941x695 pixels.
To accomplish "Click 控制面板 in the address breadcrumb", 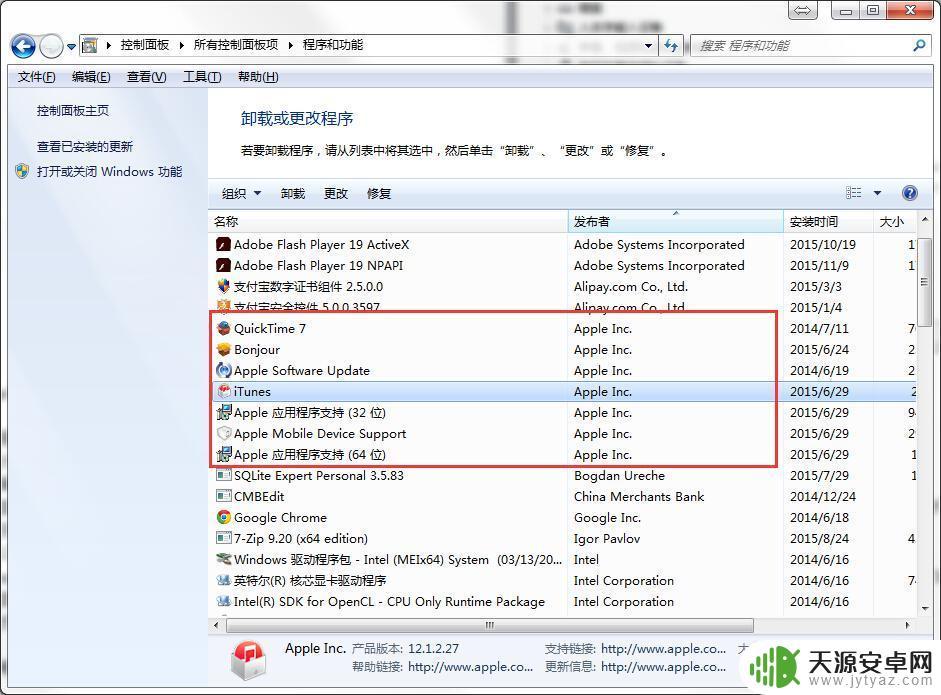I will (145, 45).
